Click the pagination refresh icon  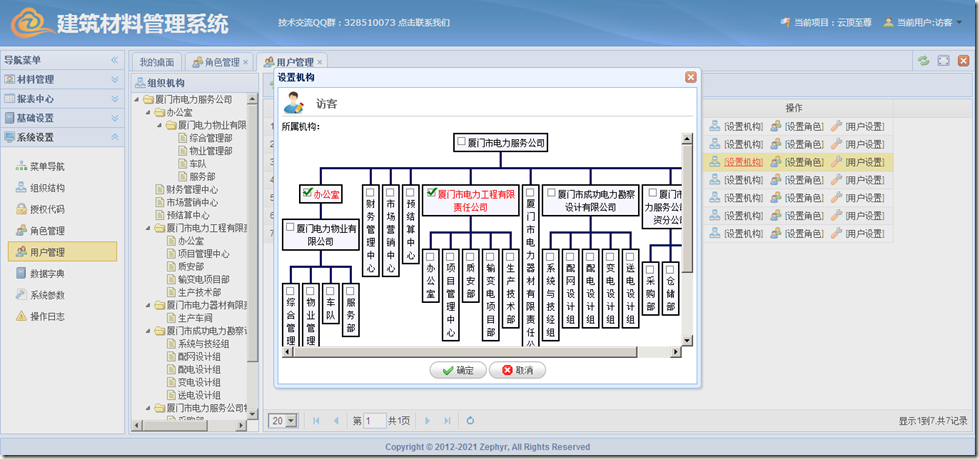(470, 421)
